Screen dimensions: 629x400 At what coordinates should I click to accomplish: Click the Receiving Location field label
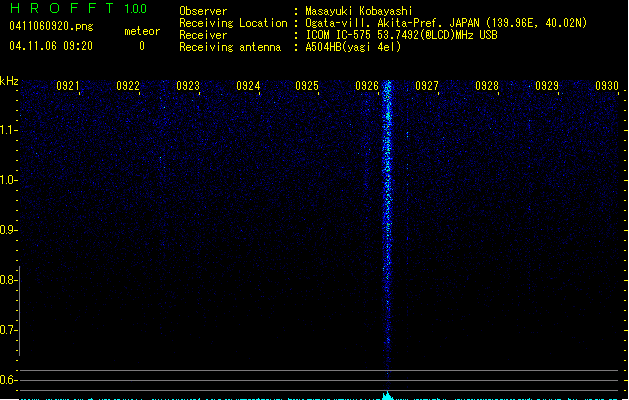[x=233, y=23]
